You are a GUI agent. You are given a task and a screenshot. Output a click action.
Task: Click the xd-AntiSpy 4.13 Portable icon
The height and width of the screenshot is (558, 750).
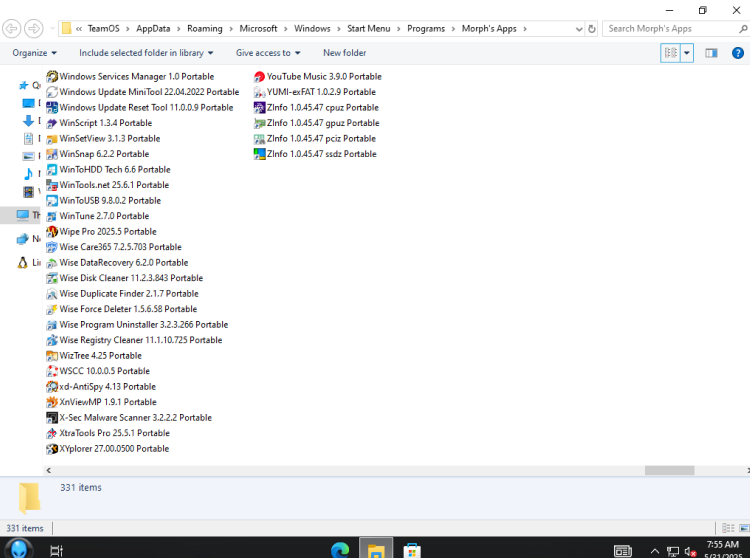(x=52, y=386)
